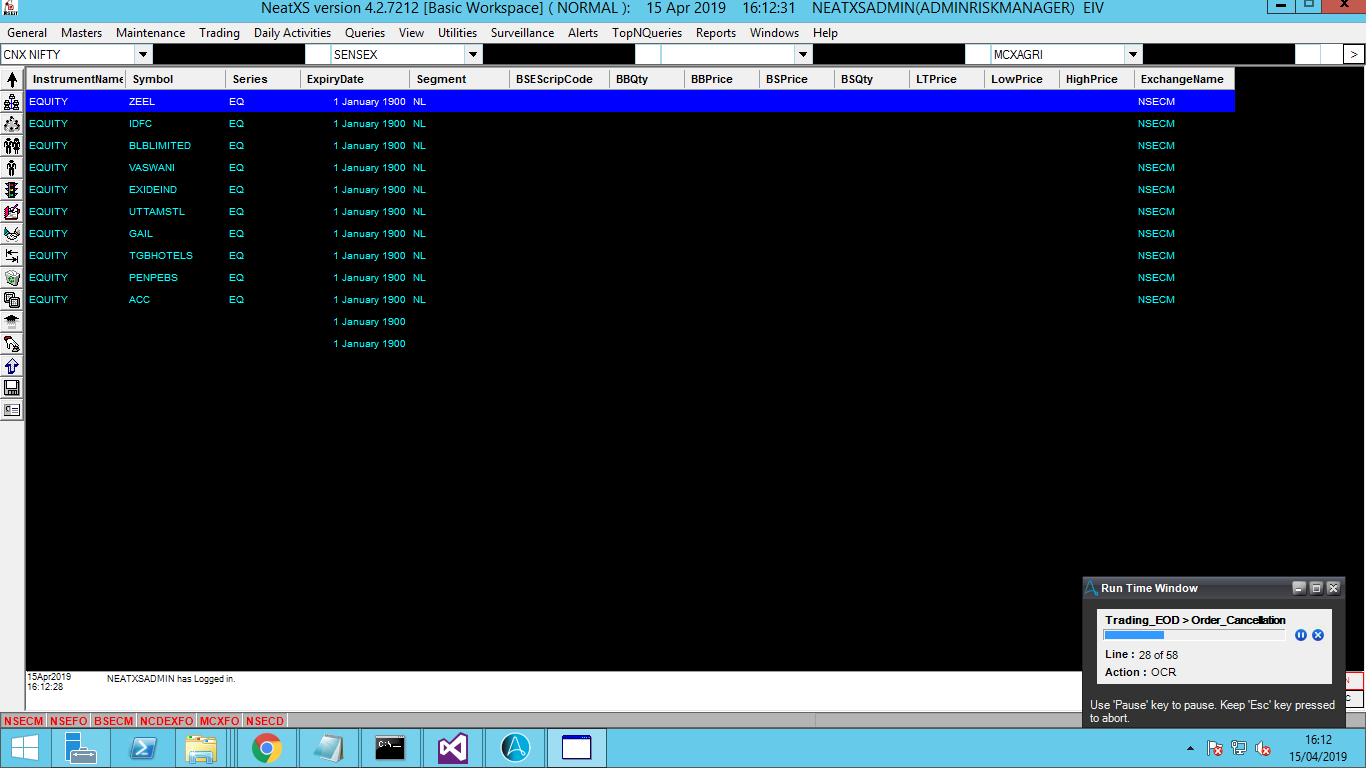Click the opposing left-right arrows icon
The width and height of the screenshot is (1366, 768).
(x=12, y=256)
